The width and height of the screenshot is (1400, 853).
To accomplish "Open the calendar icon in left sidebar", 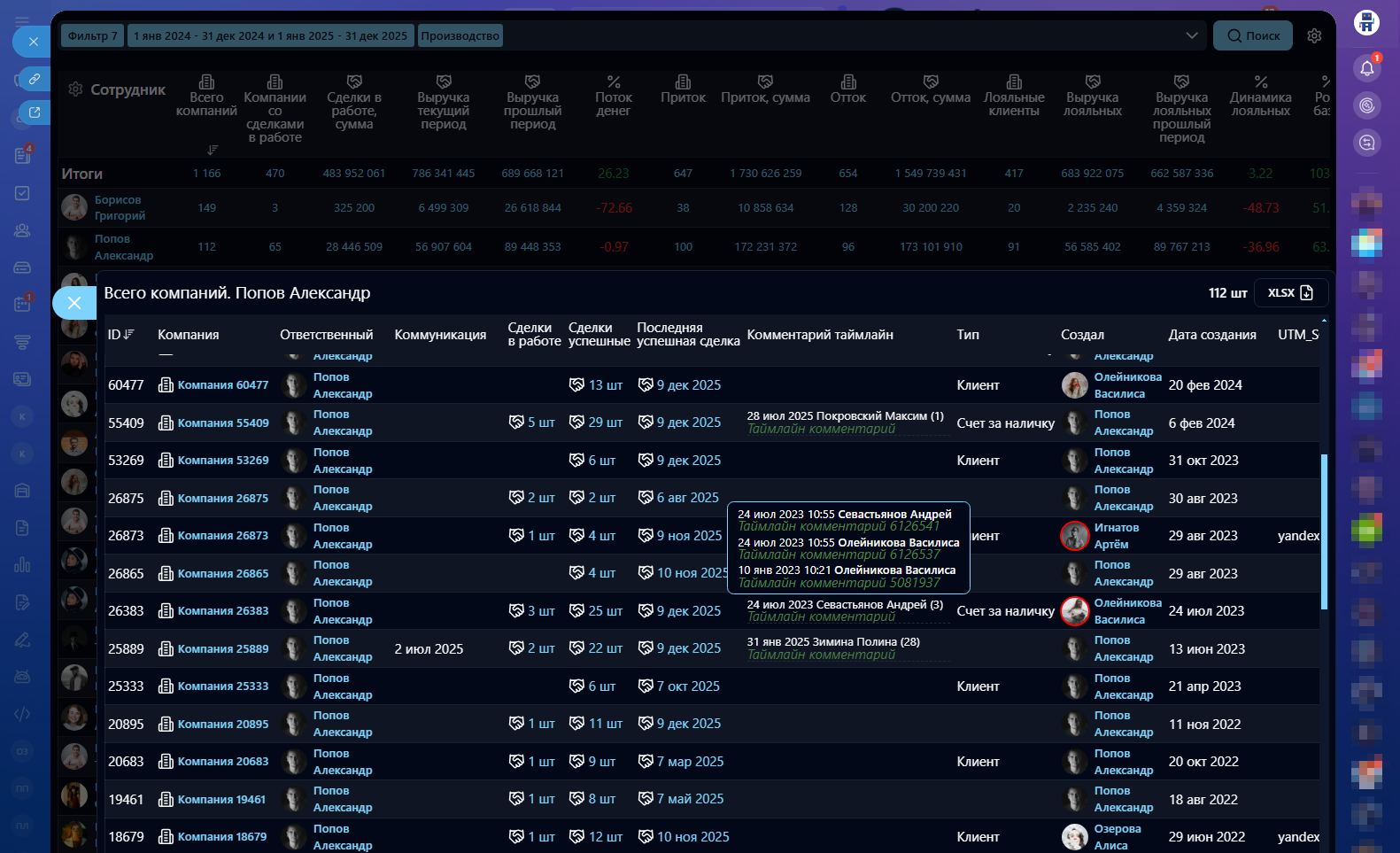I will pos(23,304).
